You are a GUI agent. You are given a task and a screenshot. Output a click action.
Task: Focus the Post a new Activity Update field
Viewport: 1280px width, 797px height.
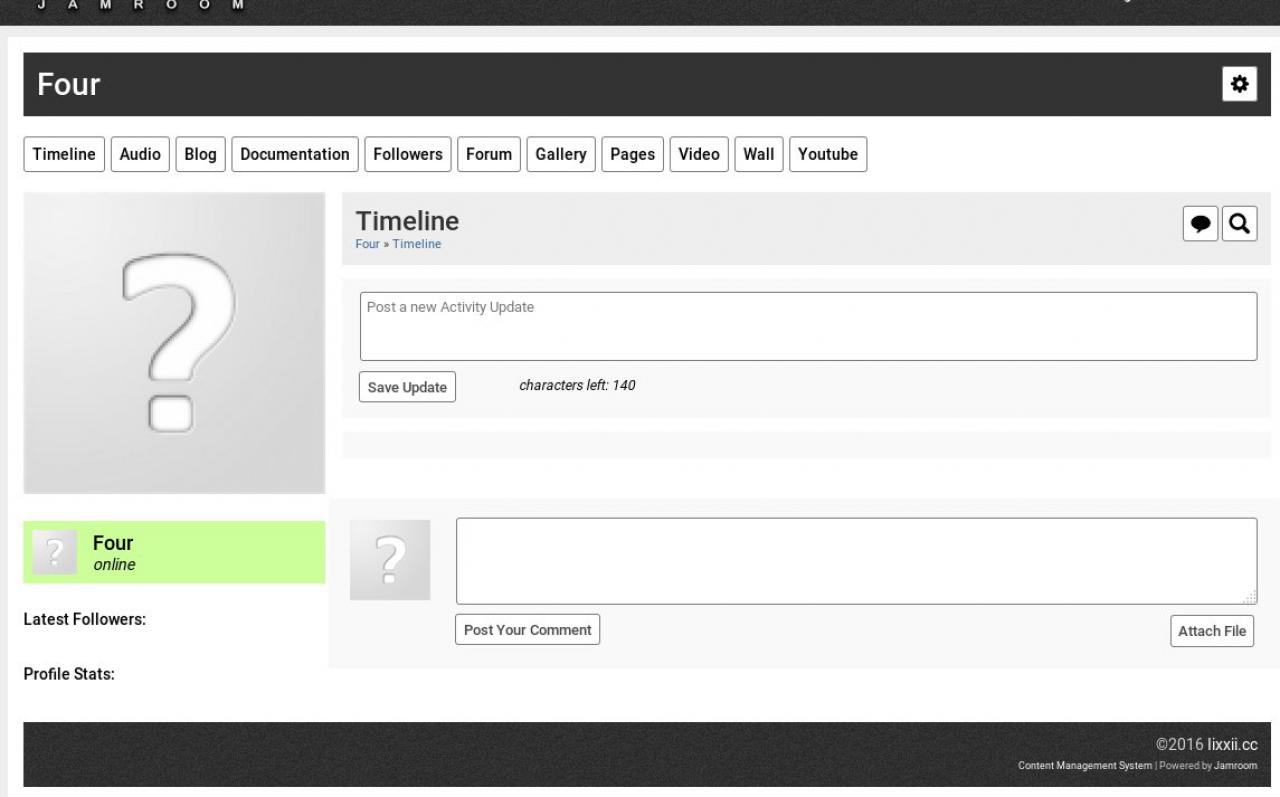pyautogui.click(x=807, y=326)
